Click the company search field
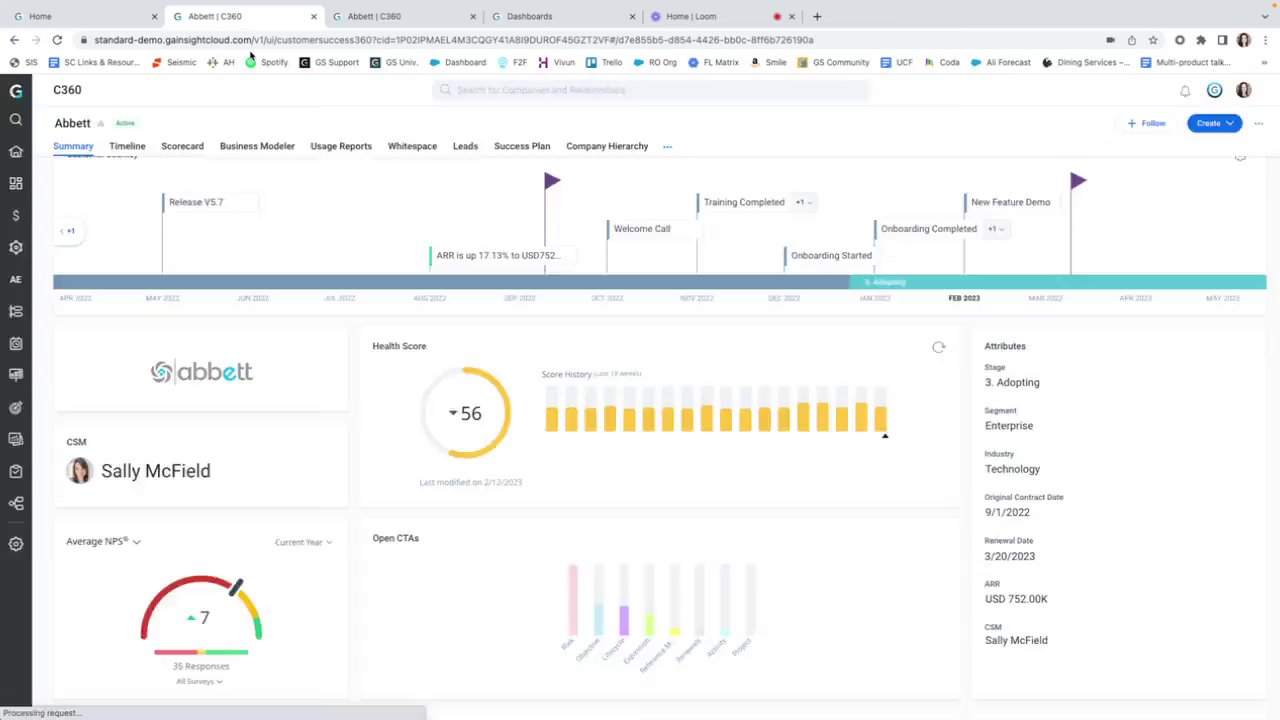Image resolution: width=1280 pixels, height=720 pixels. tap(651, 90)
